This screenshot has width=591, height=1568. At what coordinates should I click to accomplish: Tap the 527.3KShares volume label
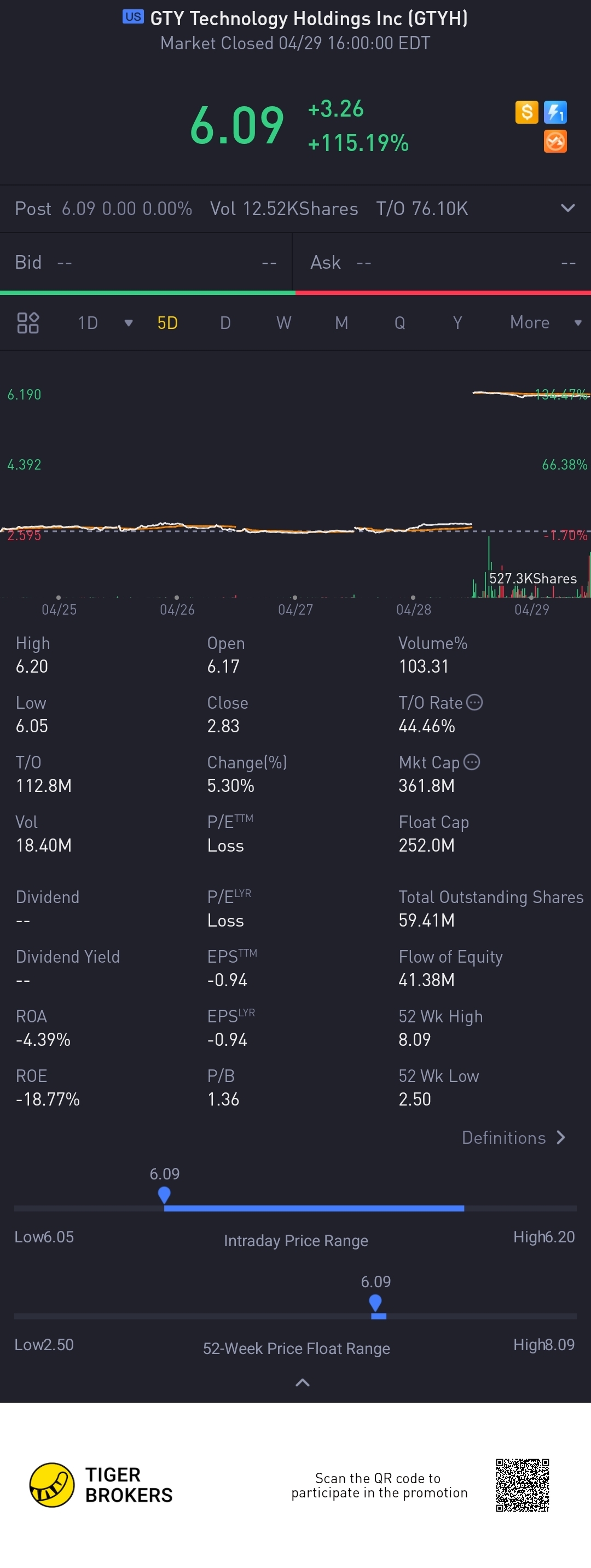click(532, 578)
